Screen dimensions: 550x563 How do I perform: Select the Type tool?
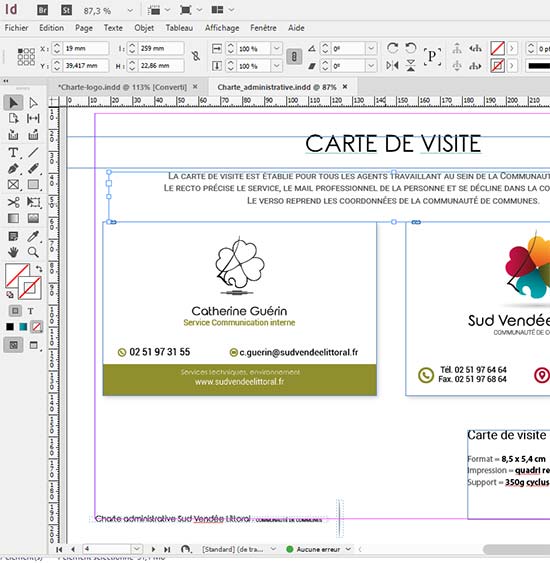click(13, 152)
